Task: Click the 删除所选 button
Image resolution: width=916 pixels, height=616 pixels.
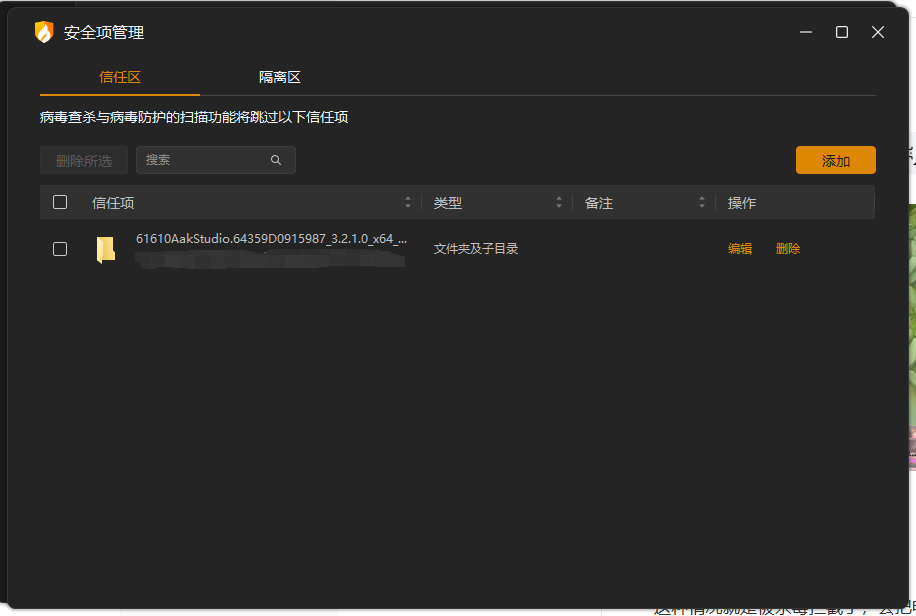Action: pyautogui.click(x=84, y=161)
